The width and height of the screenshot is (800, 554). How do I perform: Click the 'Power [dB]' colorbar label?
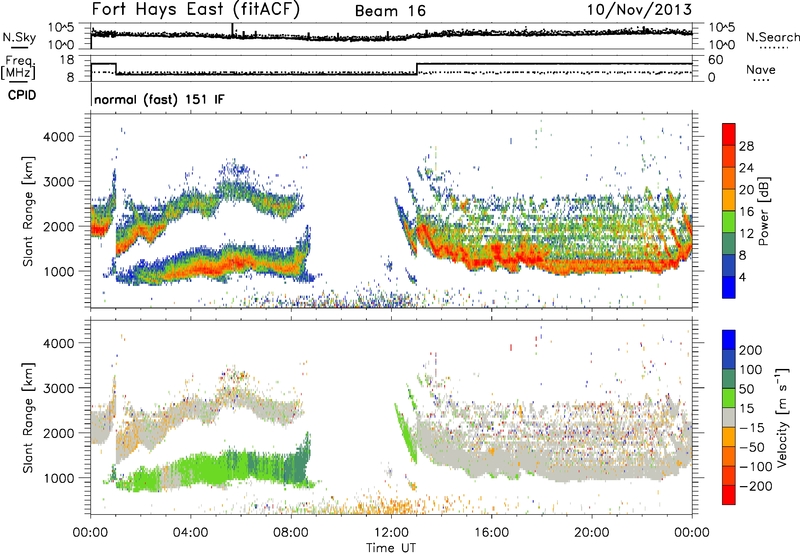pos(764,211)
